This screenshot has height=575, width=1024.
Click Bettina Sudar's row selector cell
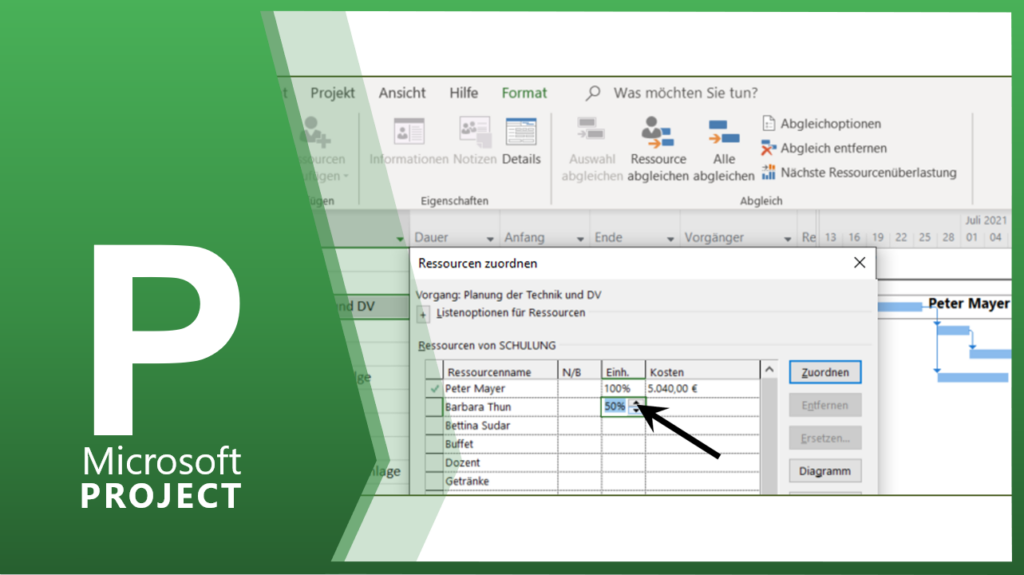[434, 425]
